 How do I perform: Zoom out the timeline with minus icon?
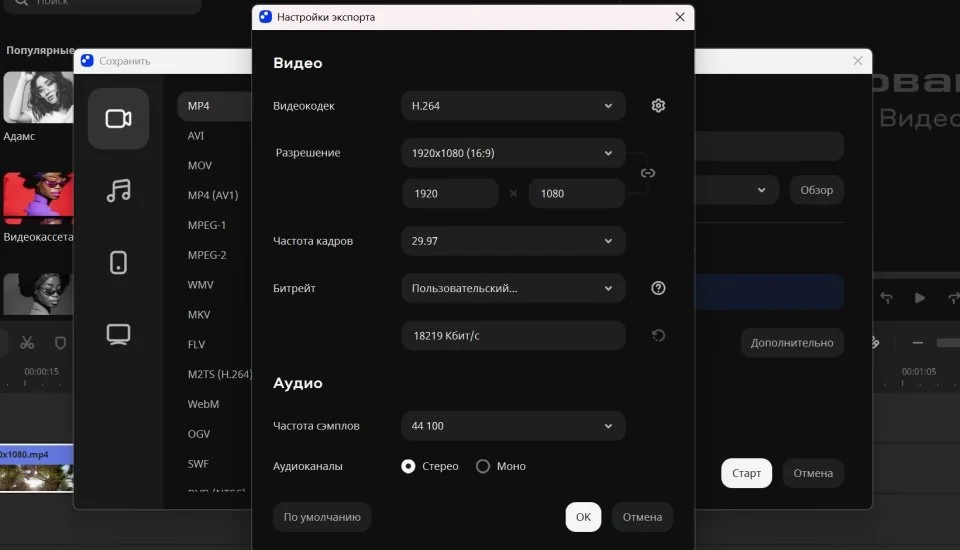pos(917,343)
